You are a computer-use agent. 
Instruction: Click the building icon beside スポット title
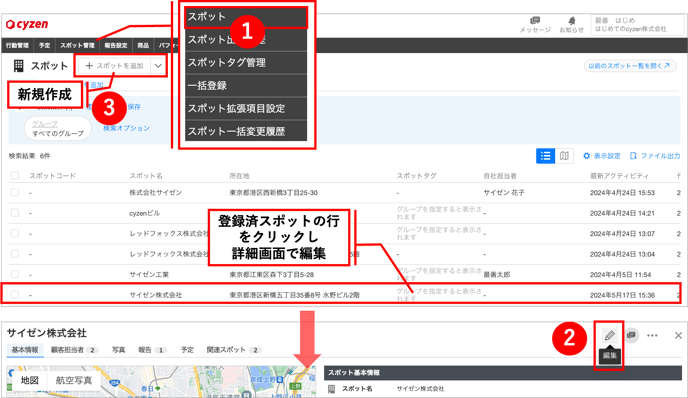point(18,66)
